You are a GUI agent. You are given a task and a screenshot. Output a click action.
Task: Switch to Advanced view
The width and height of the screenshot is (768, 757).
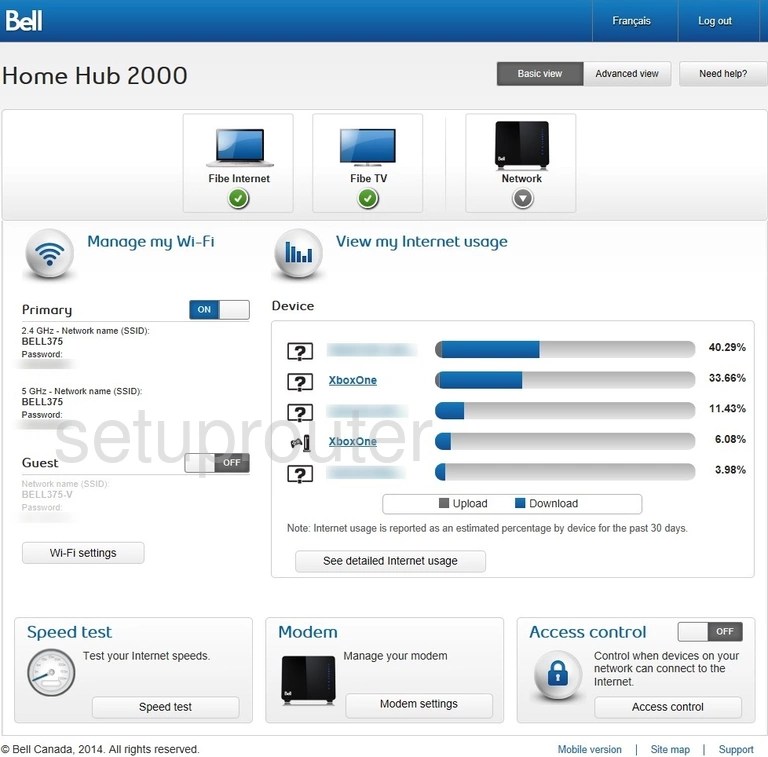[x=627, y=74]
